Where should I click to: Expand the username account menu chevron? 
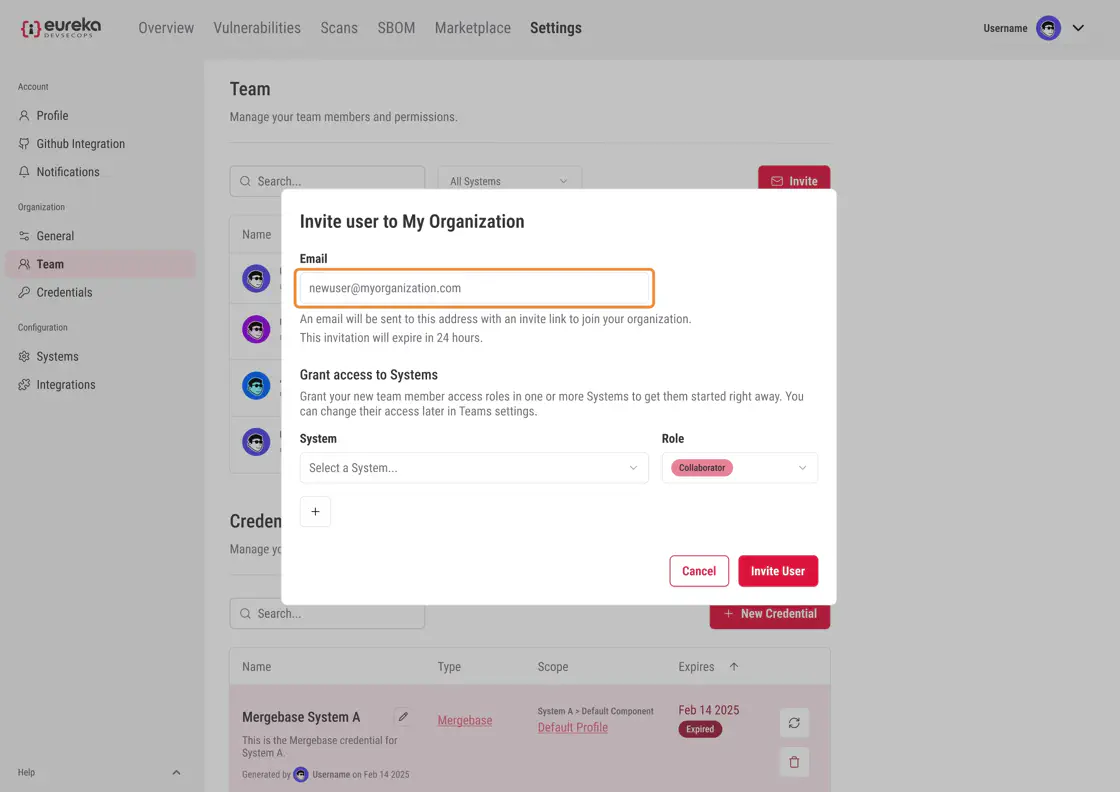tap(1078, 28)
